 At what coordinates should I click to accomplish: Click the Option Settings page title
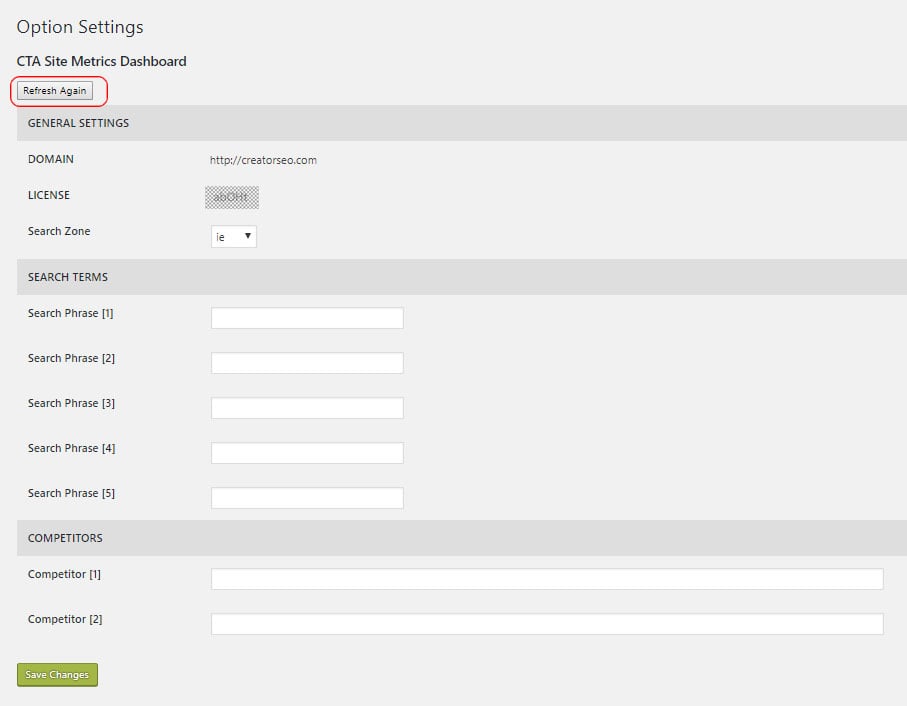click(80, 27)
